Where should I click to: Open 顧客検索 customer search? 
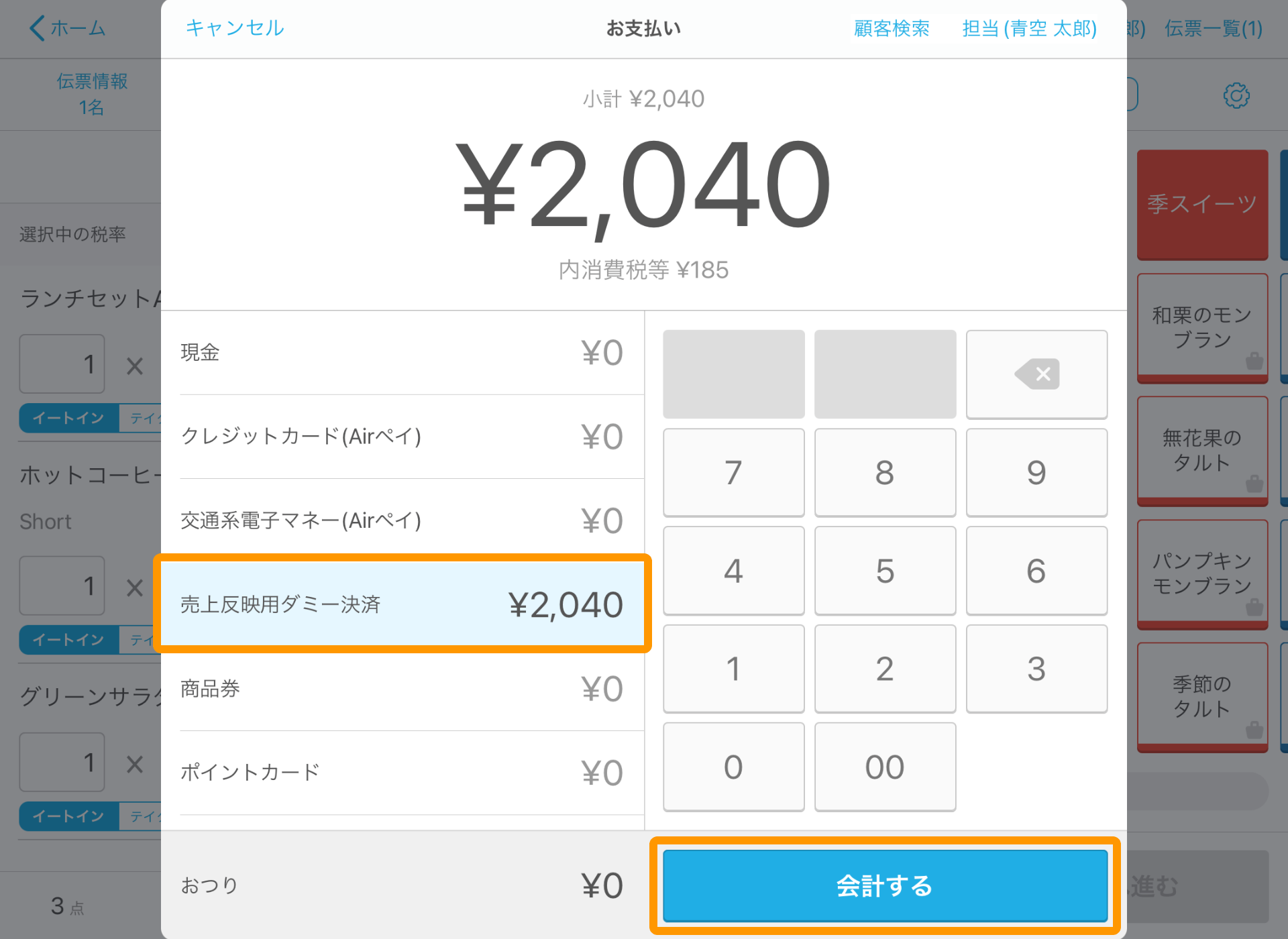892,28
